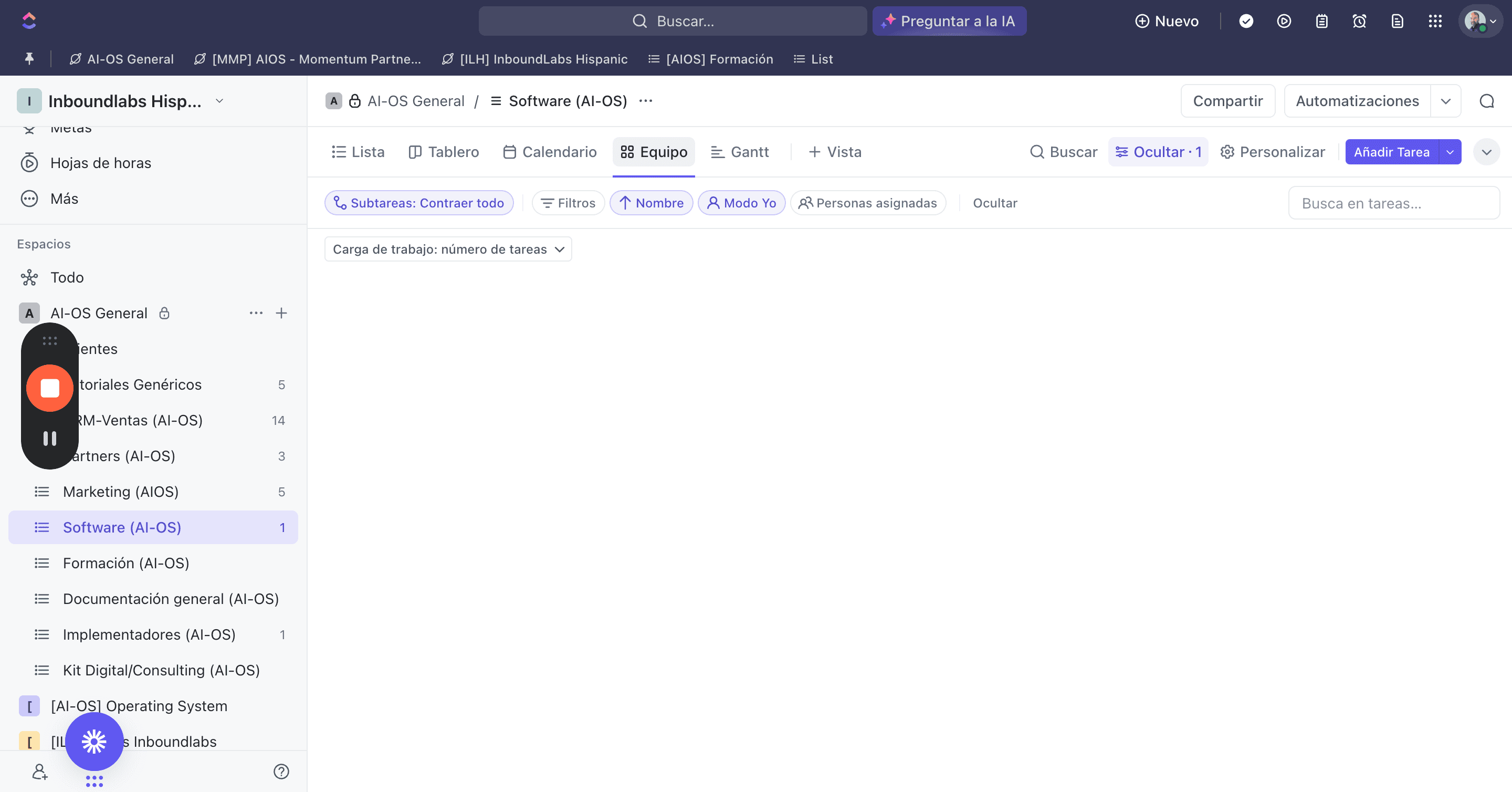Open the checkmark tasks icon in top bar
The image size is (1512, 792).
[x=1246, y=21]
